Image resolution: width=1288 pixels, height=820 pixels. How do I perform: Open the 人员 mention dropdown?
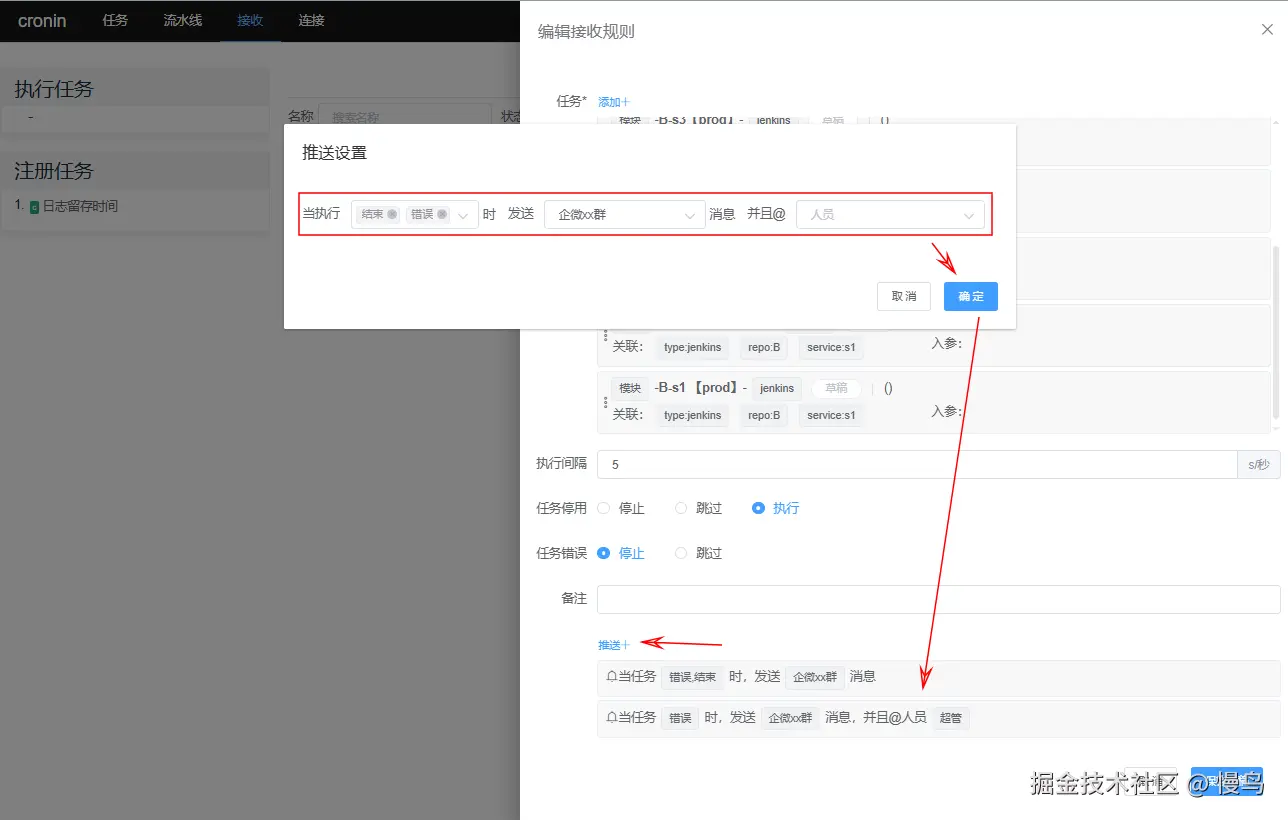coord(890,214)
